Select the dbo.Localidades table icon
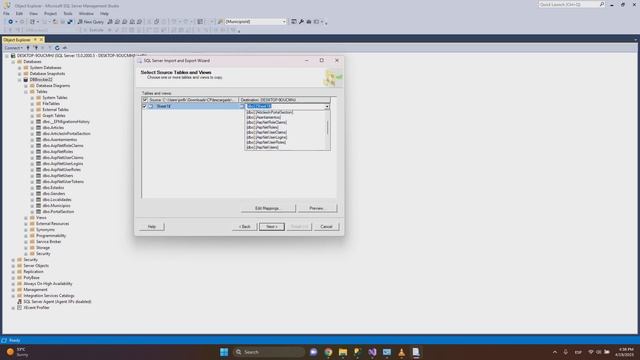This screenshot has width=640, height=360. (38, 200)
